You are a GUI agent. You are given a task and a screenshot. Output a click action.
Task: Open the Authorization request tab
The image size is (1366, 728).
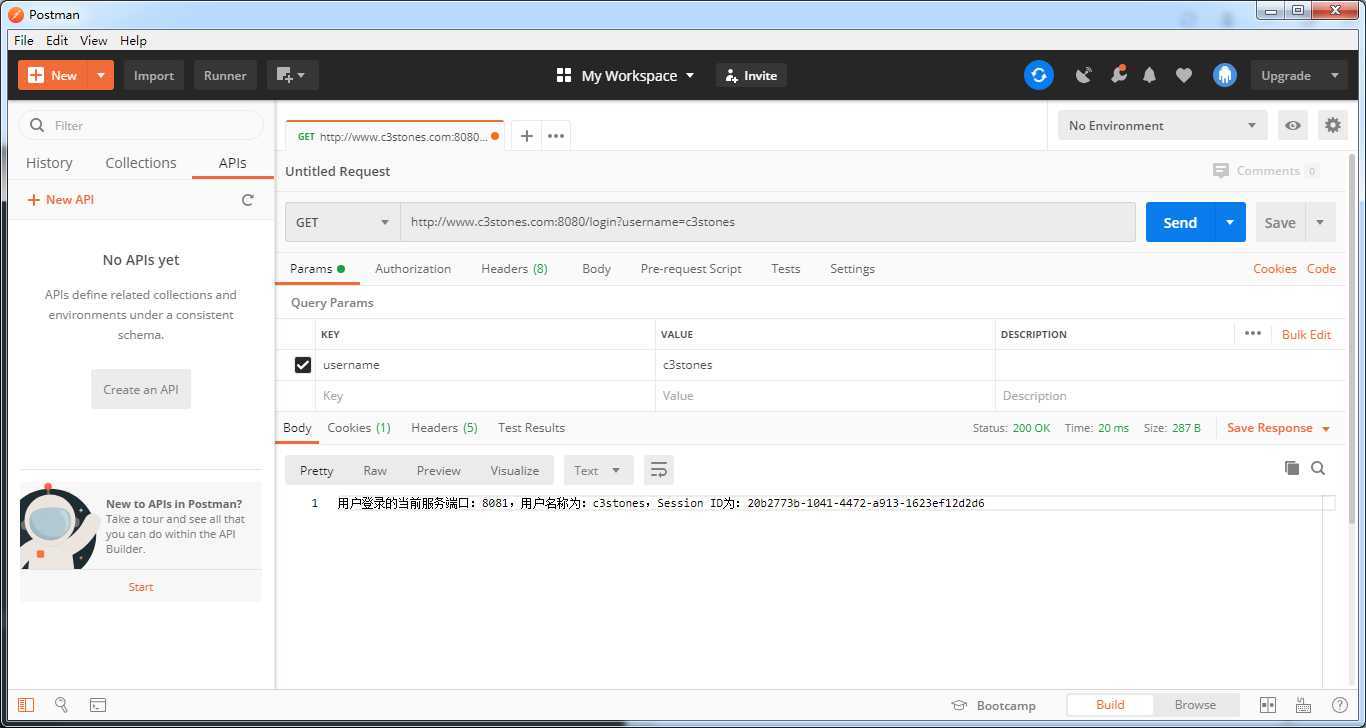(x=413, y=269)
